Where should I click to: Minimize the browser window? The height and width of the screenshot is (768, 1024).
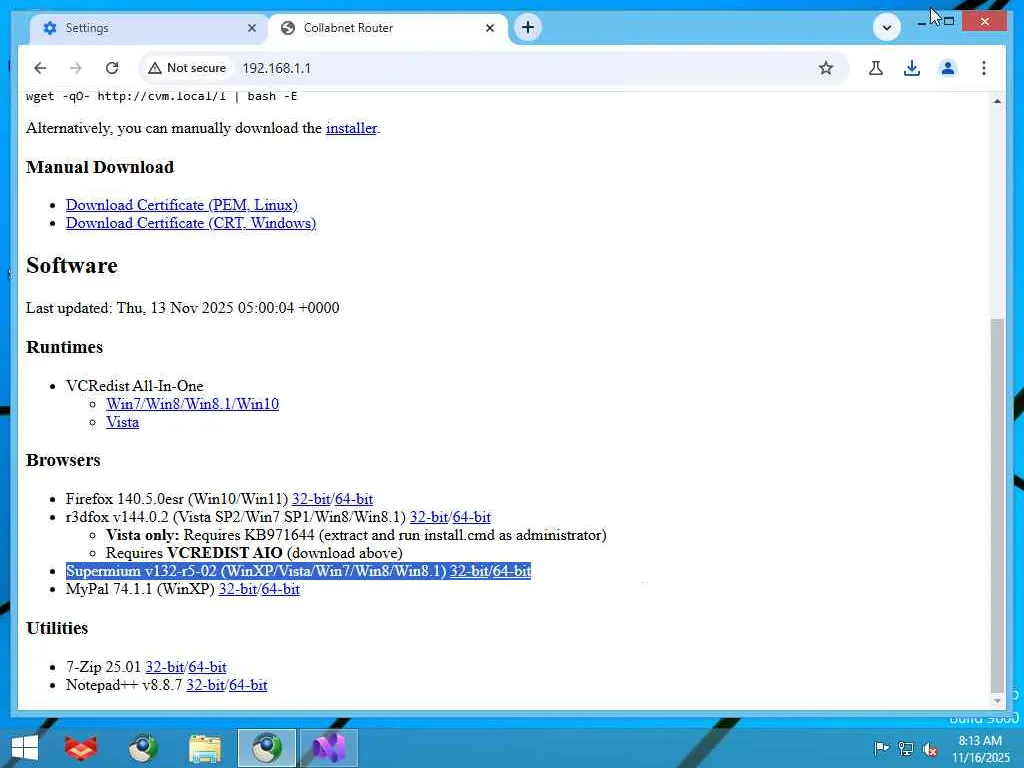coord(921,22)
